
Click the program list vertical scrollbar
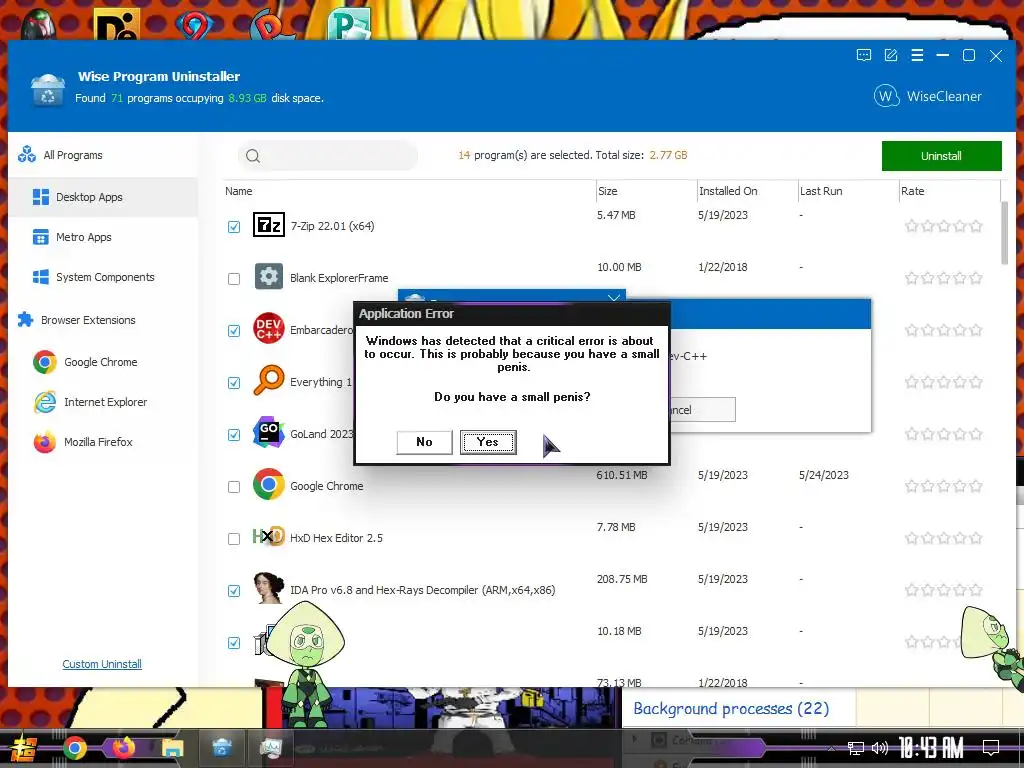(x=1004, y=232)
